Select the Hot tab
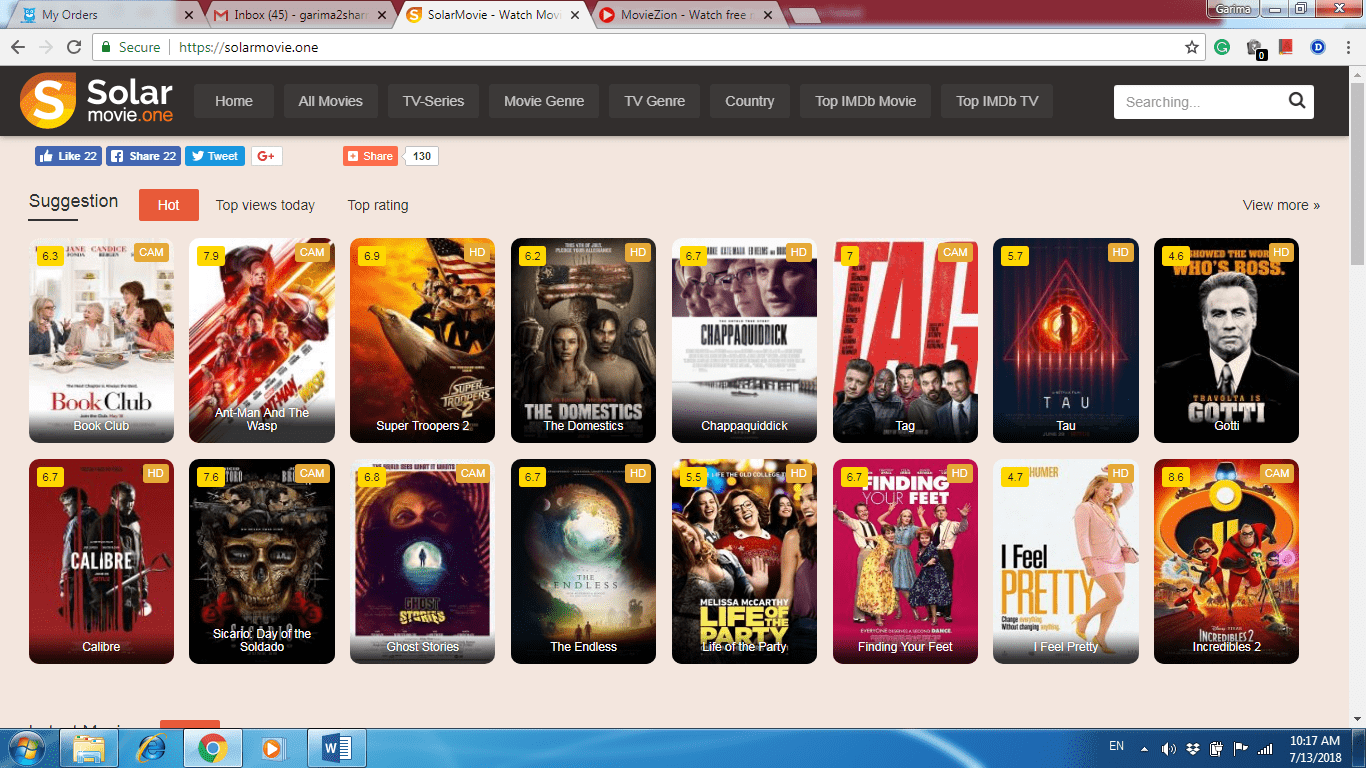The height and width of the screenshot is (768, 1366). click(x=169, y=205)
